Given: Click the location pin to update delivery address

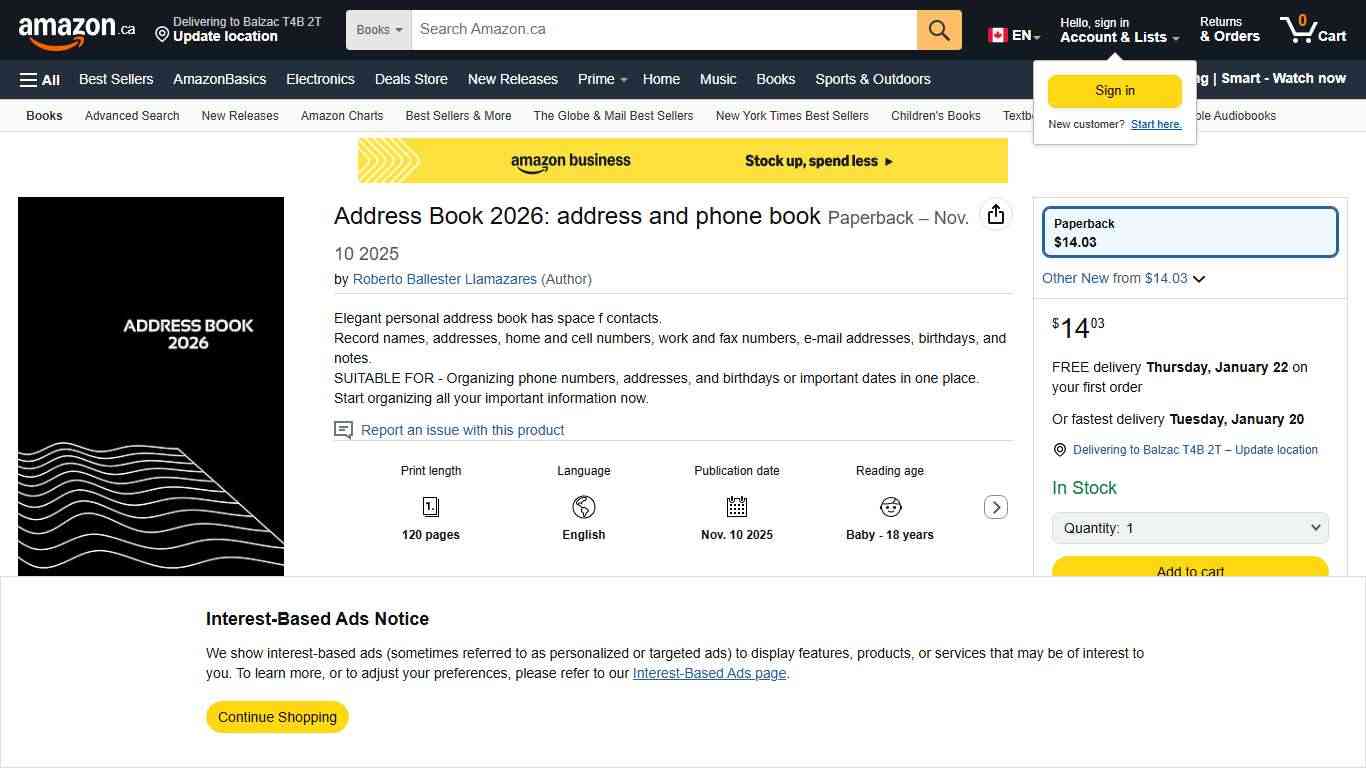Looking at the screenshot, I should (1059, 449).
